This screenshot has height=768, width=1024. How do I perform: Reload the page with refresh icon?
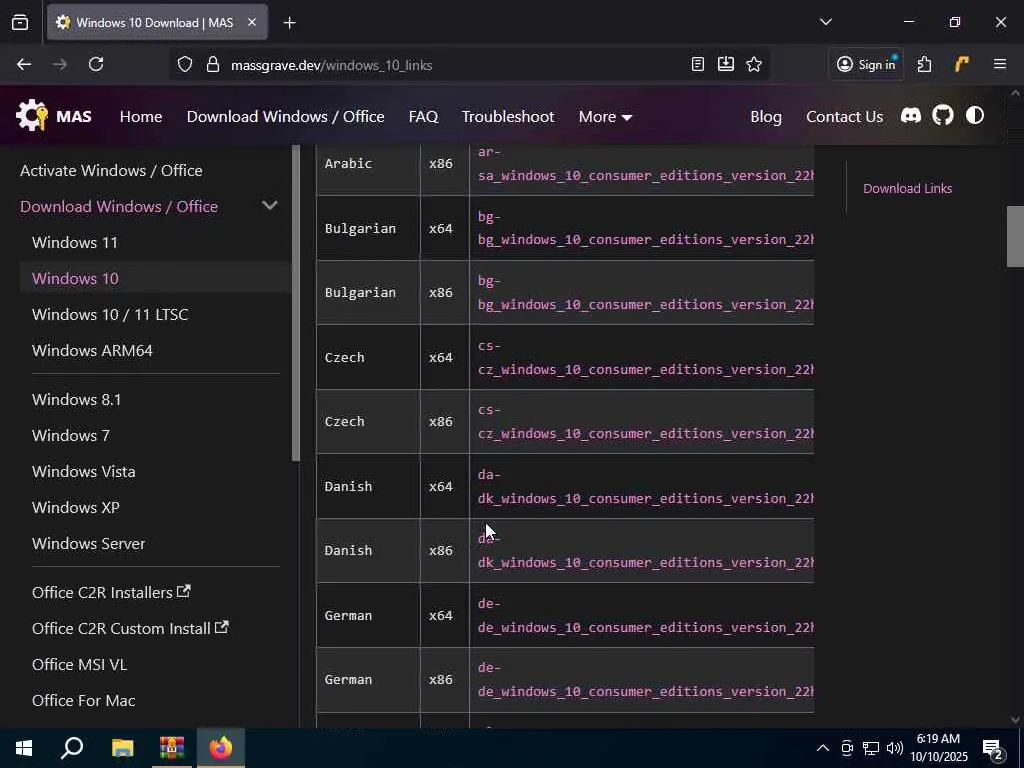point(96,64)
